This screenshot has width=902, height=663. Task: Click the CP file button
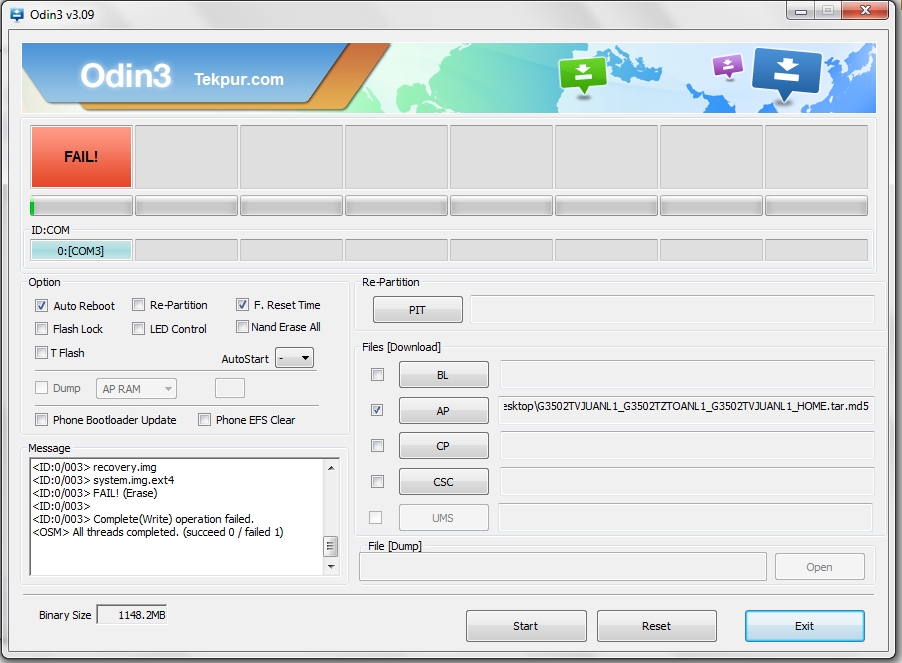point(444,446)
